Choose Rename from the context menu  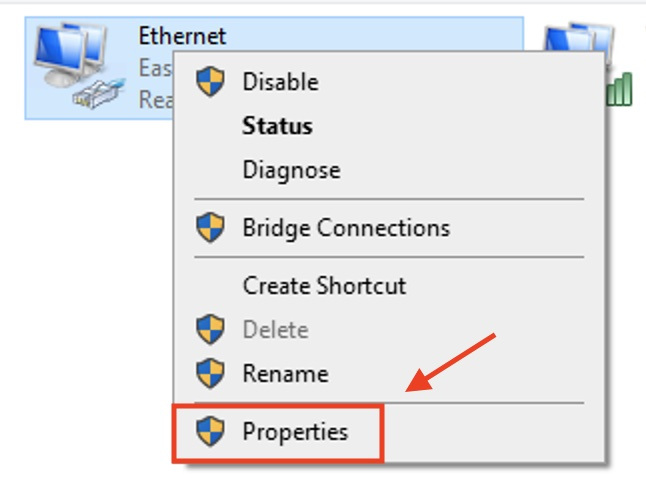[286, 373]
